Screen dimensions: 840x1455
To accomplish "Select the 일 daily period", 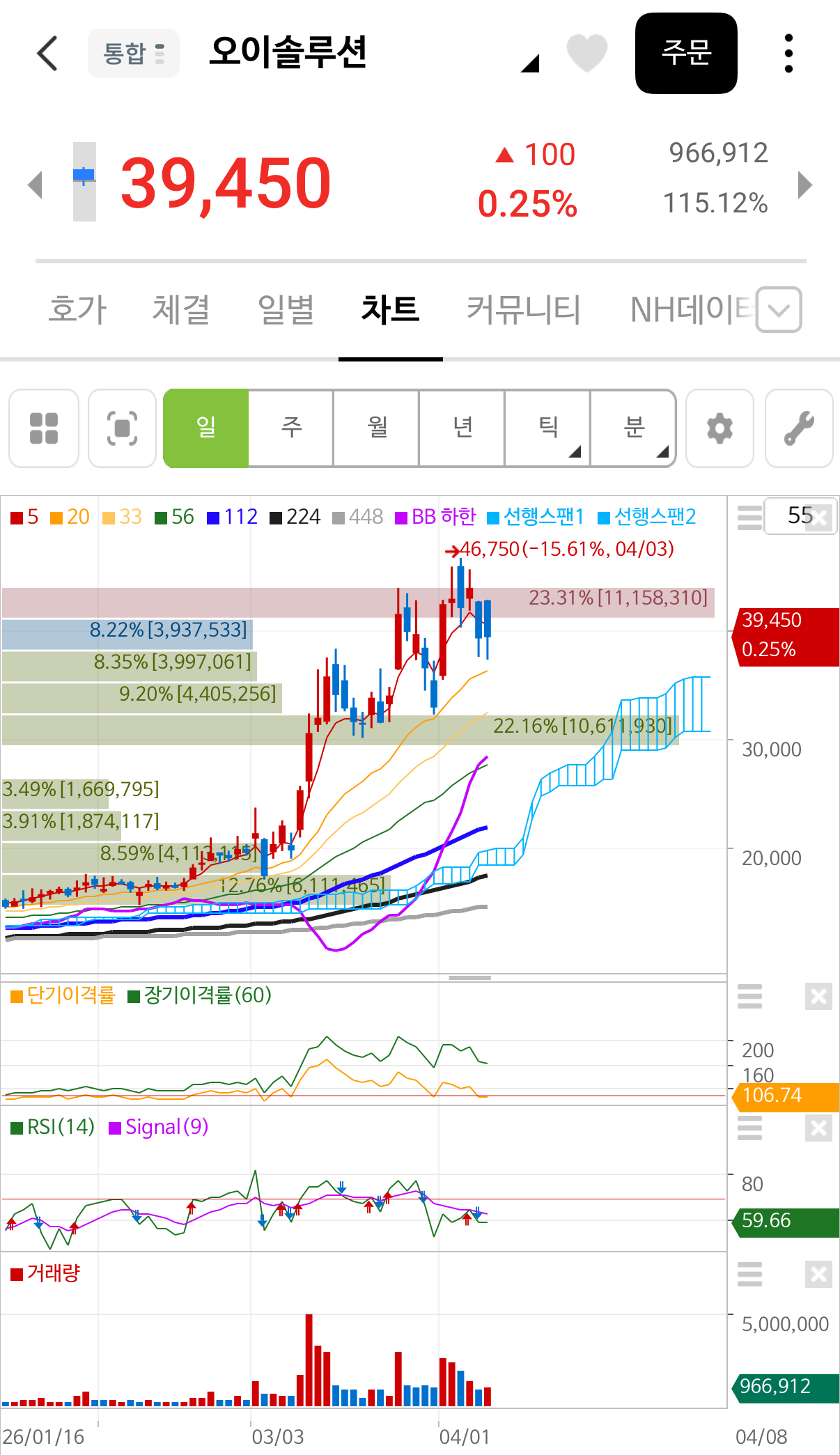I will 206,428.
